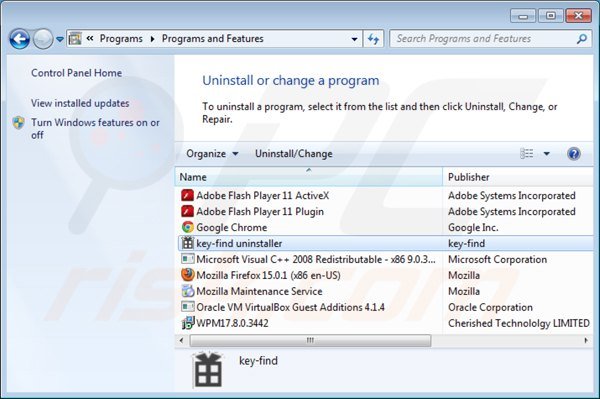Click the Help question mark icon
Screen dimensions: 600x399
(x=574, y=154)
